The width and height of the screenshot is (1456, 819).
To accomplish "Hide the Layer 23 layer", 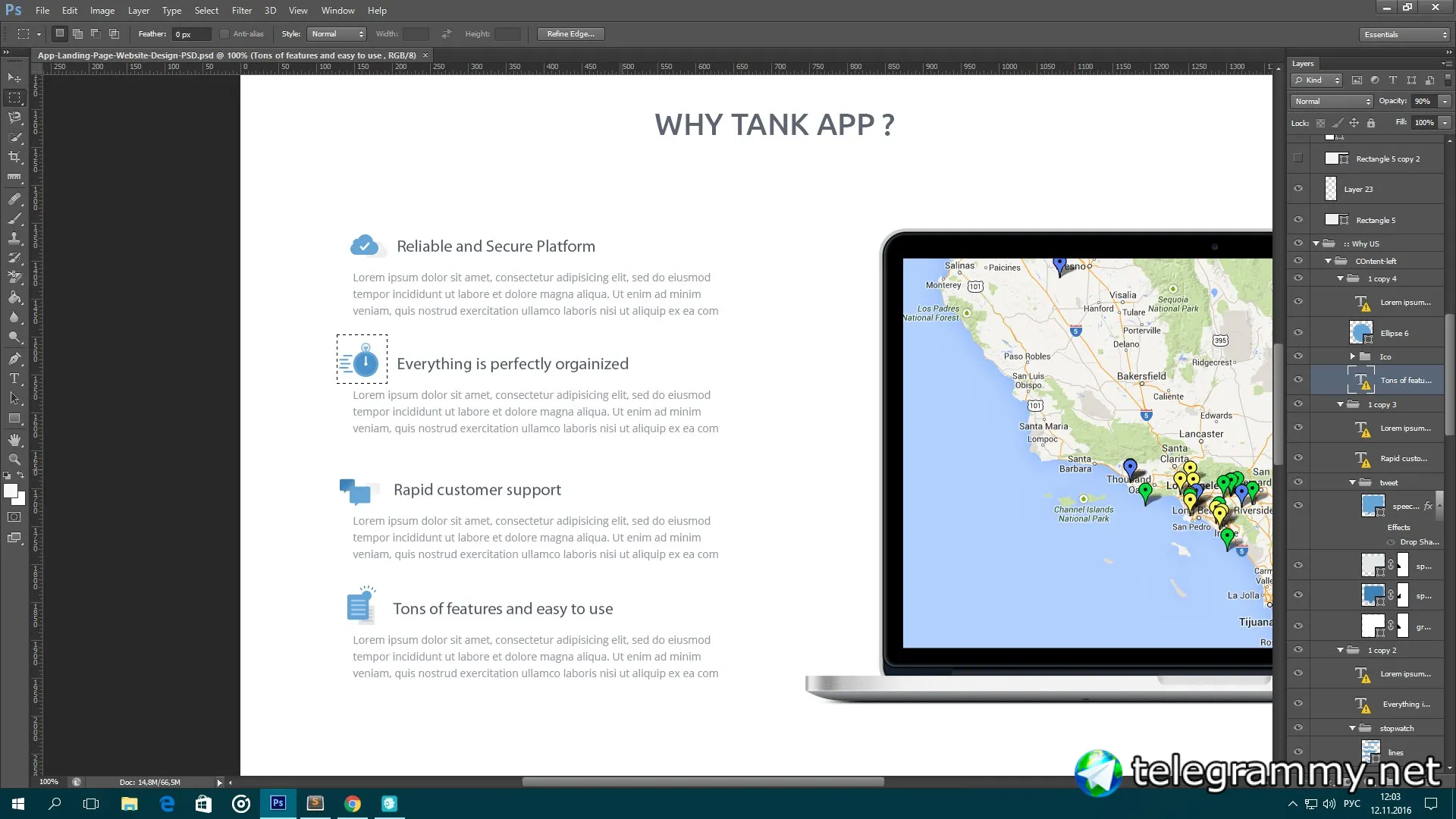I will [x=1298, y=189].
